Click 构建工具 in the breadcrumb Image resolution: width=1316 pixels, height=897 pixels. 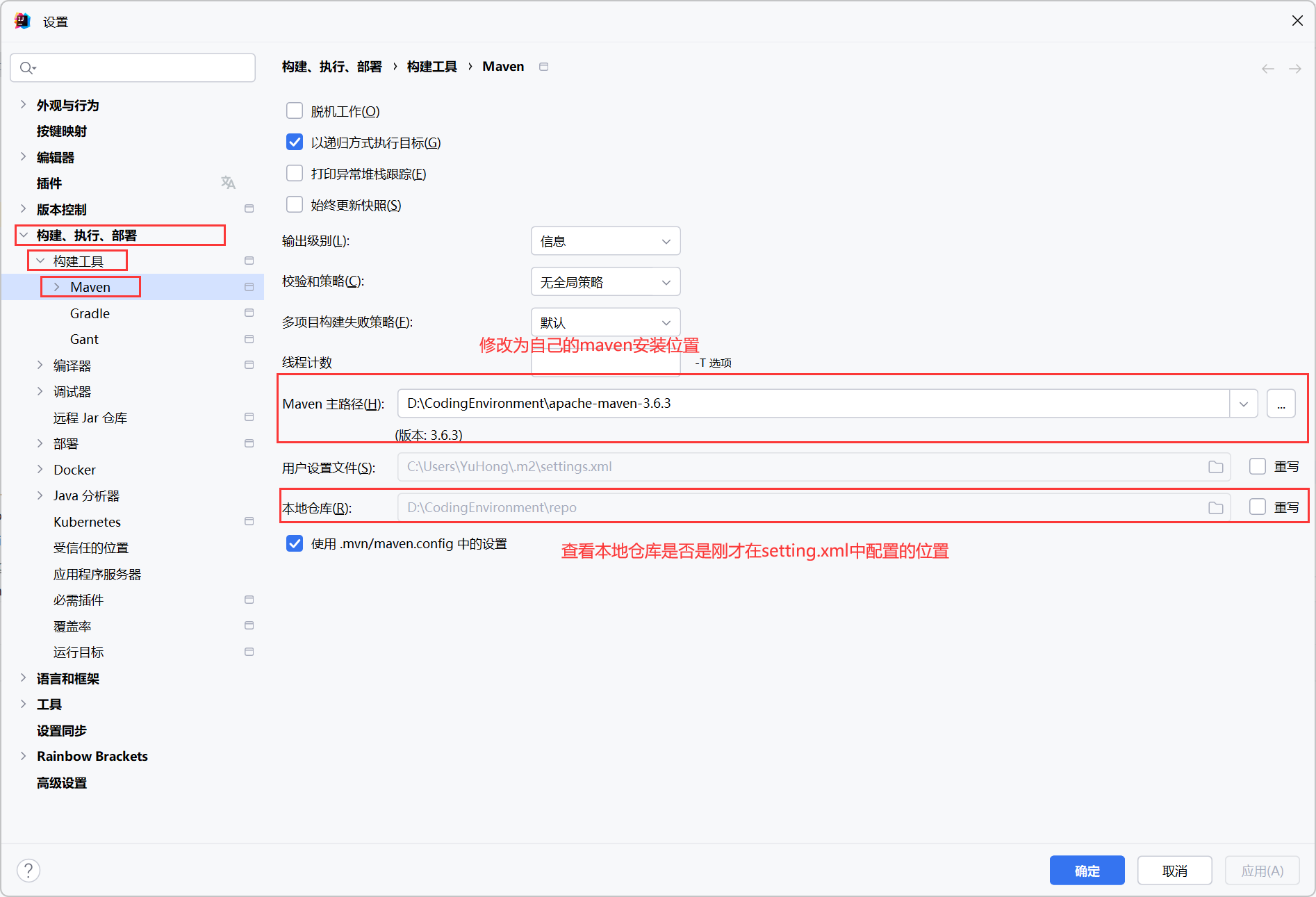tap(431, 67)
